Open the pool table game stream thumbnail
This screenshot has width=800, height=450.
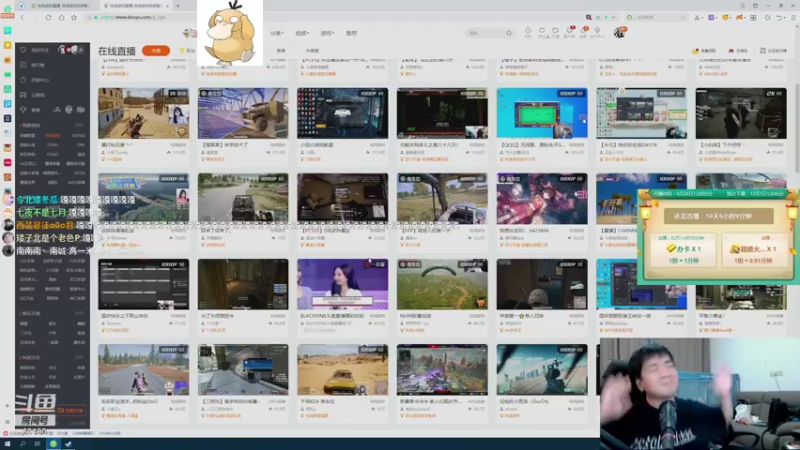(542, 113)
